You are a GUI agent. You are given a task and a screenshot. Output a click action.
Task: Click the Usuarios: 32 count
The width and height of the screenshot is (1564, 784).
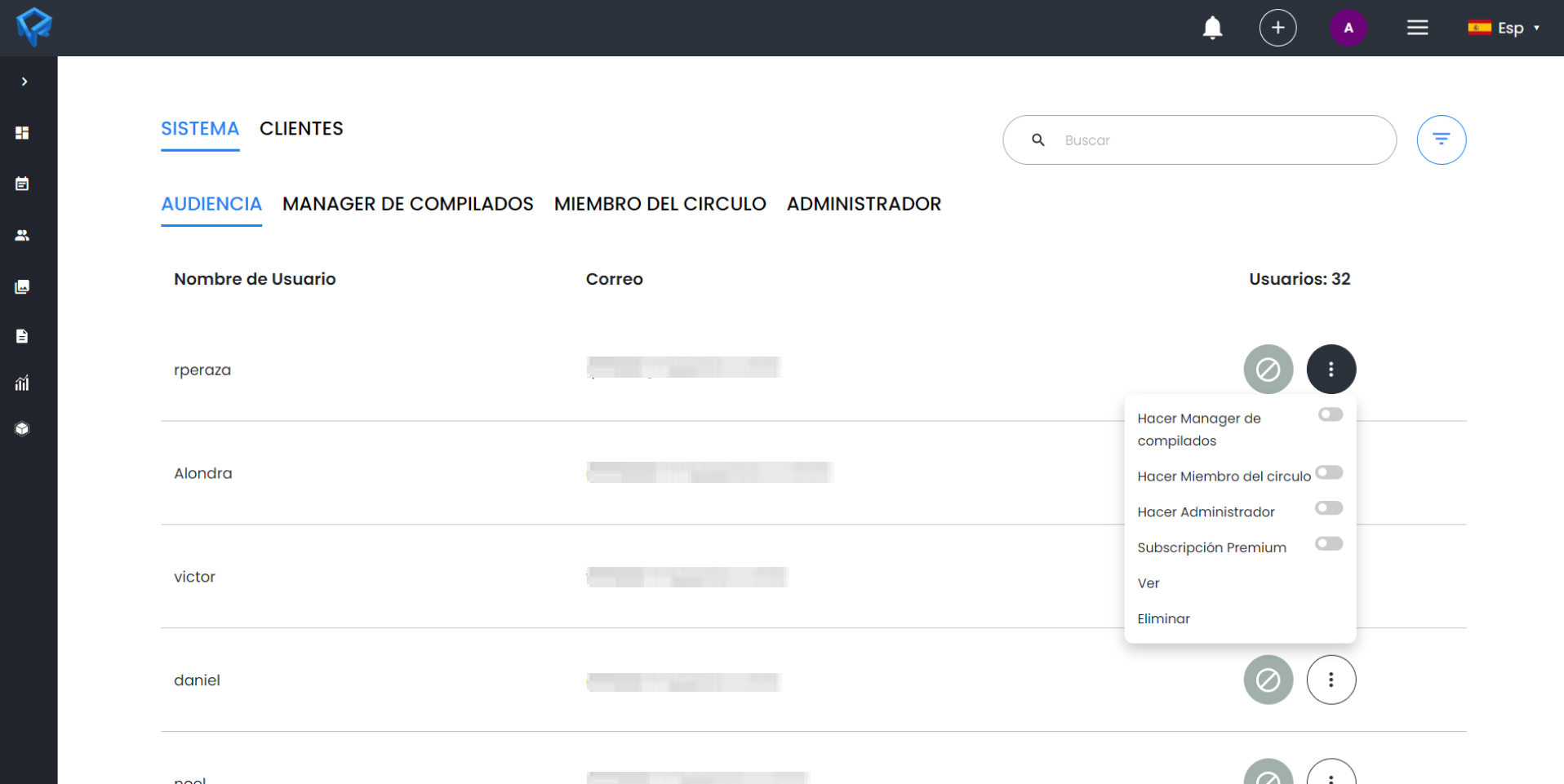click(x=1300, y=279)
